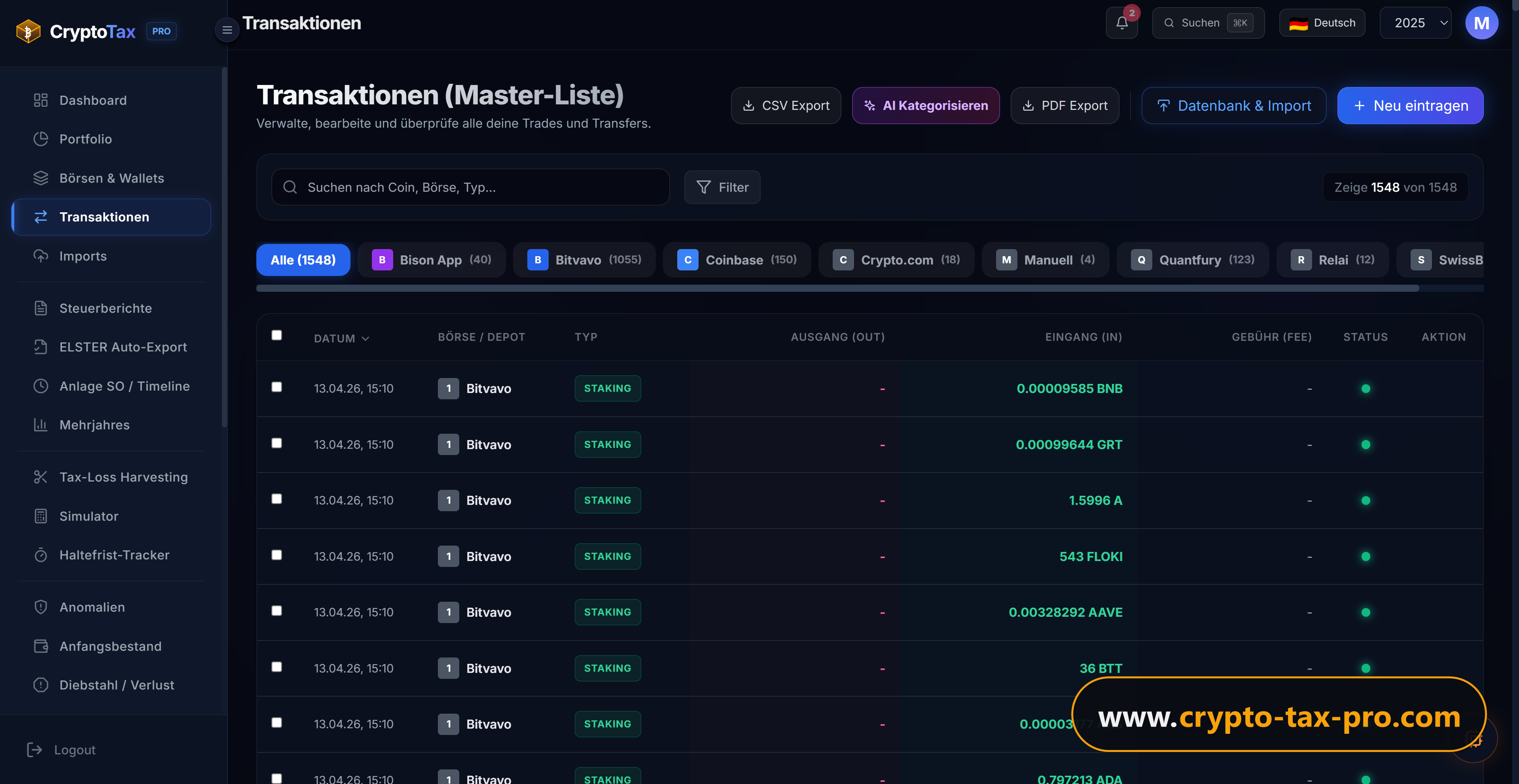Image resolution: width=1519 pixels, height=784 pixels.
Task: Check the 0.00003 staking row checkbox
Action: coord(277,723)
